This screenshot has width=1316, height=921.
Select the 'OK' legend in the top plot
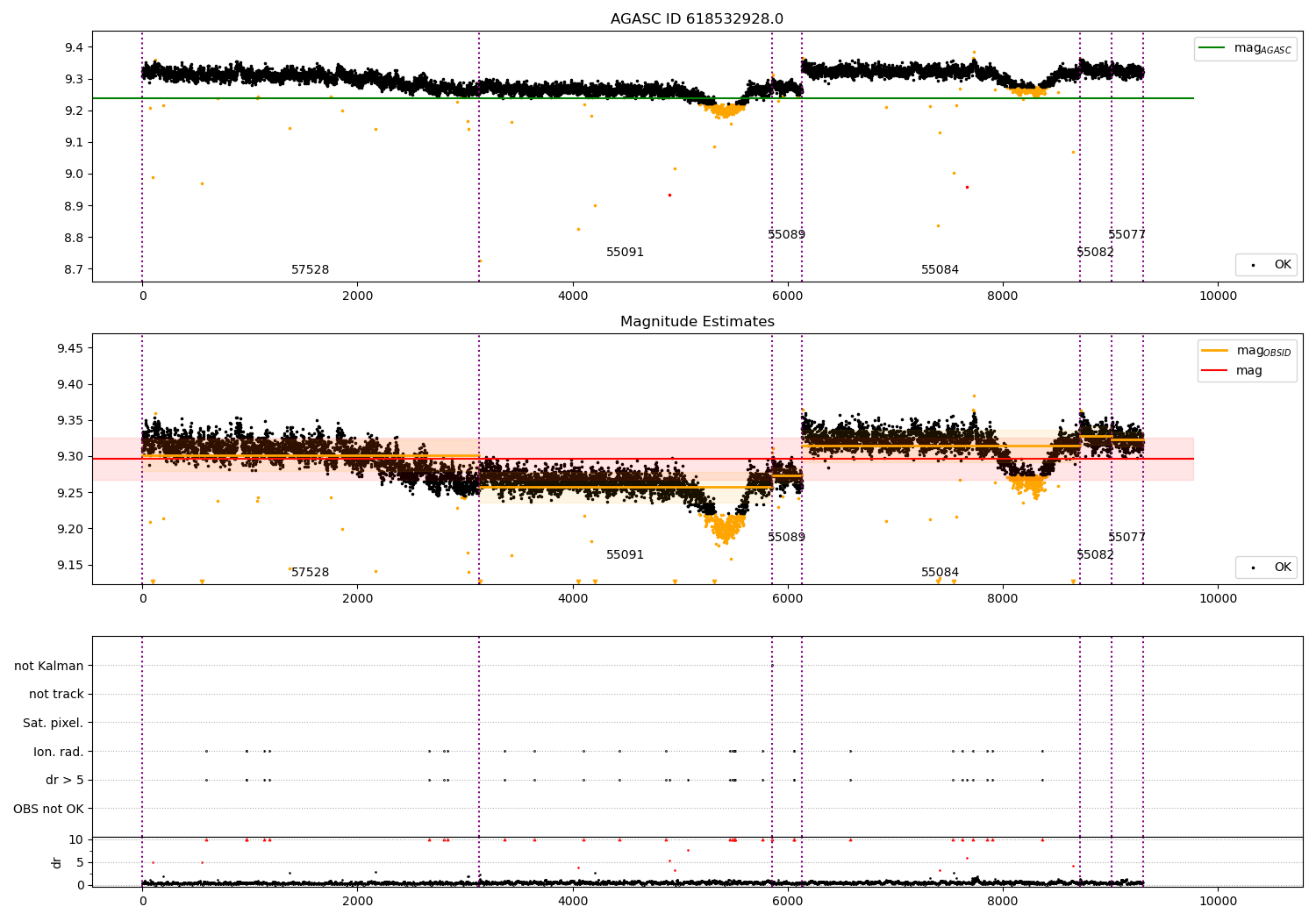1268,265
